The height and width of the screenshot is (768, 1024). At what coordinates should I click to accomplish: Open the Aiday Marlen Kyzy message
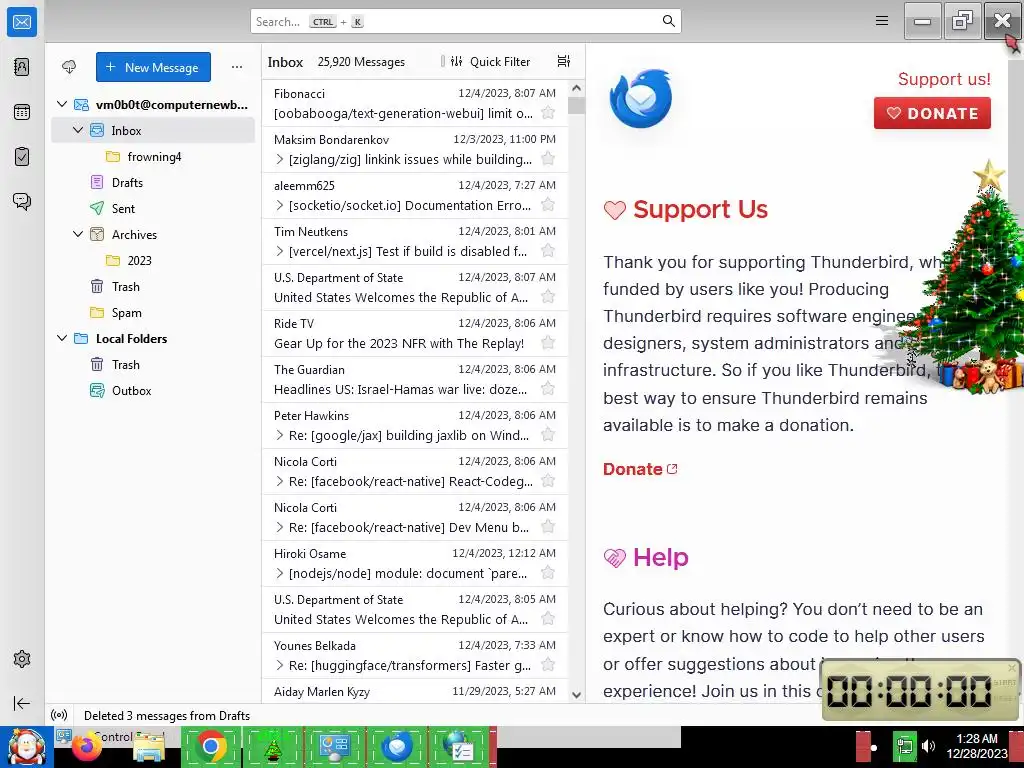(415, 691)
